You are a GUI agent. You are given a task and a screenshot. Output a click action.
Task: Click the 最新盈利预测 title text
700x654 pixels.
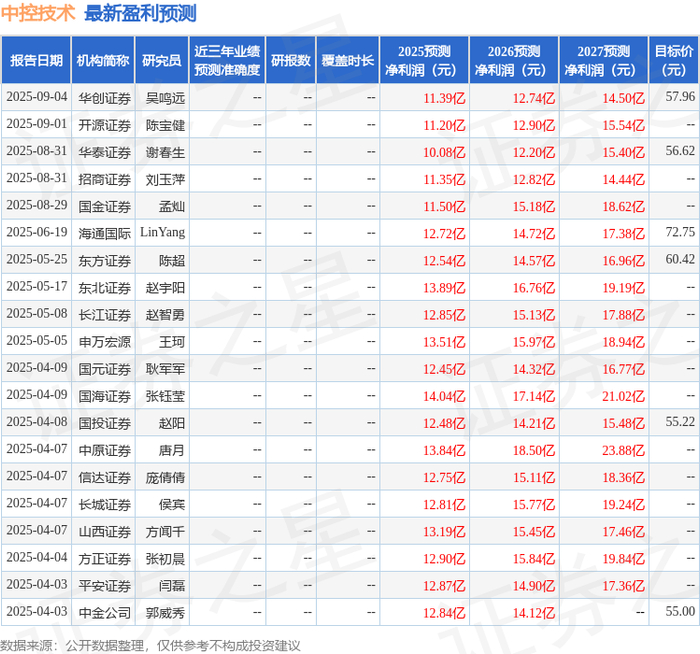click(140, 13)
